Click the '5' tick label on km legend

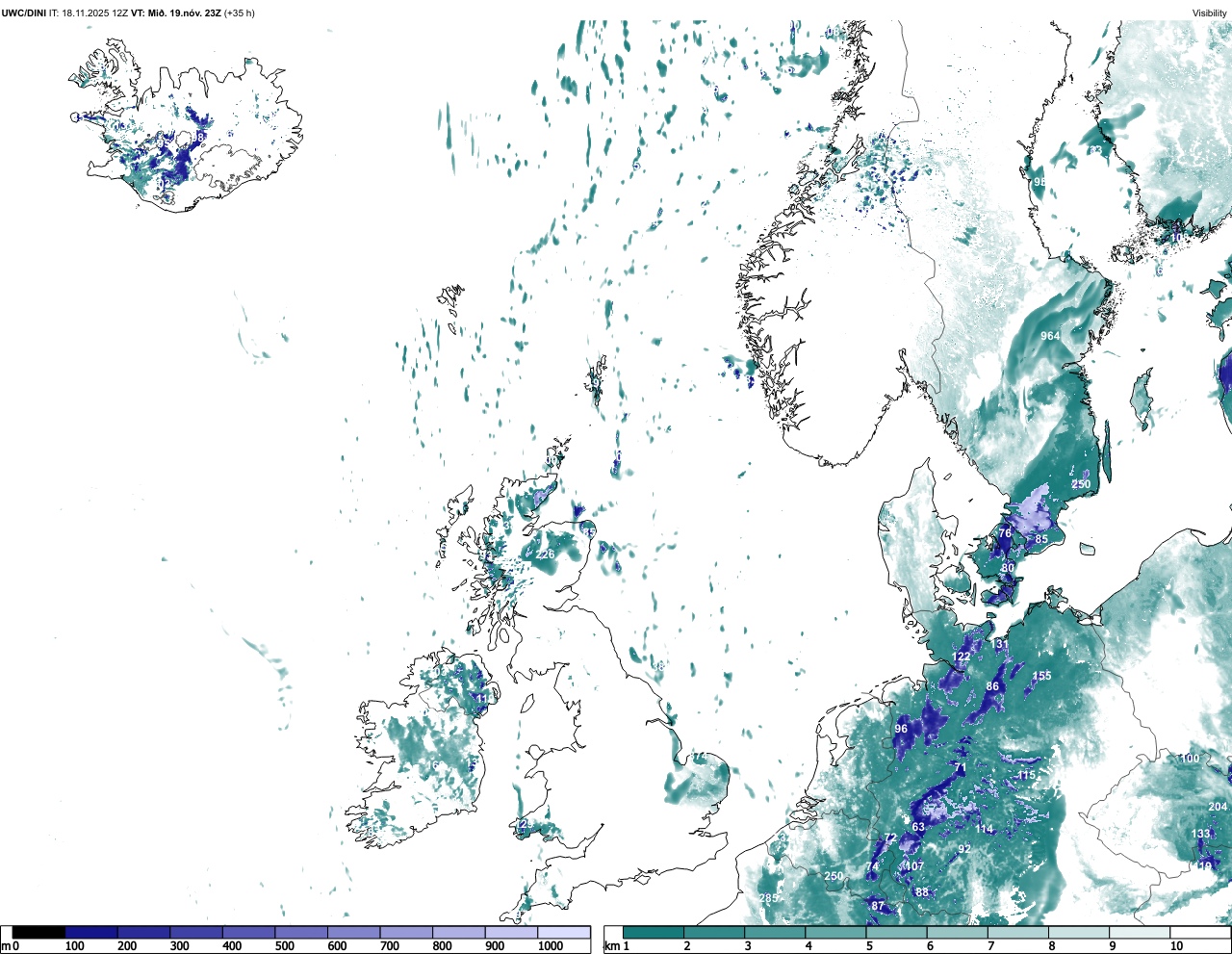click(869, 947)
